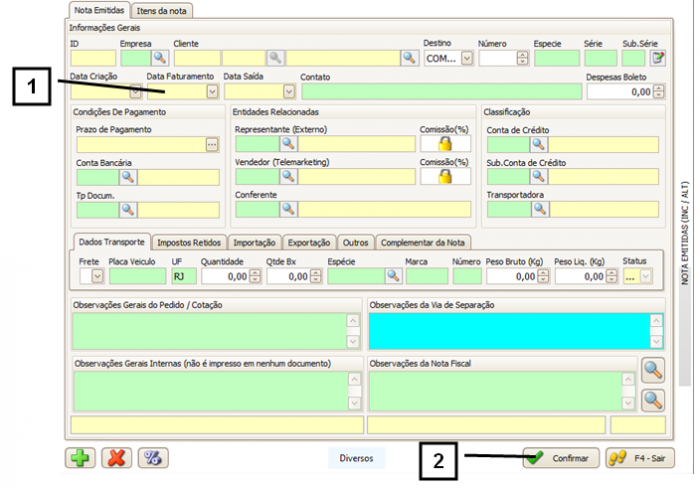This screenshot has width=700, height=488.
Task: Open Transportadora lookup magnifier
Action: (540, 209)
